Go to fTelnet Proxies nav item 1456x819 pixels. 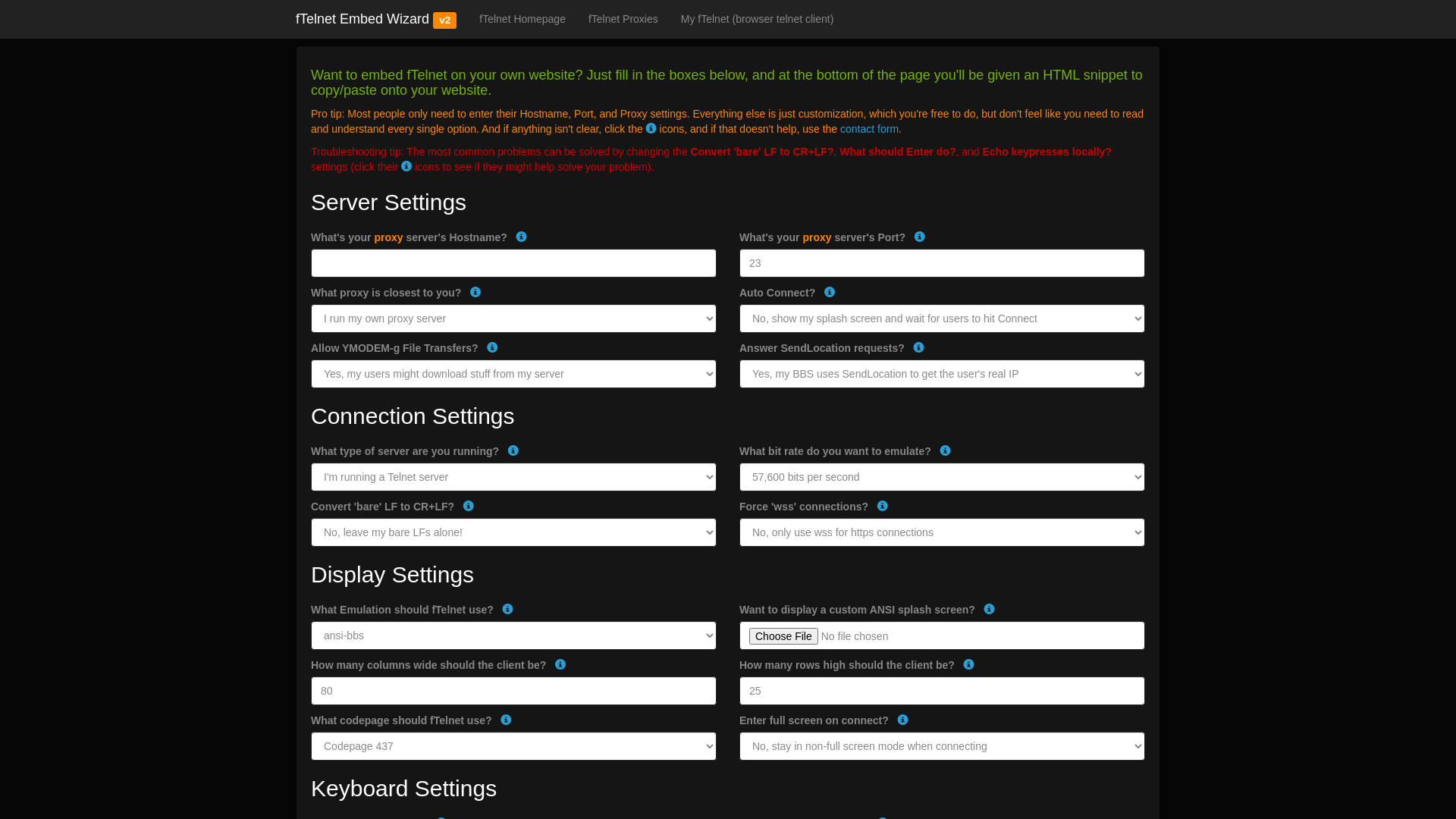pos(623,19)
